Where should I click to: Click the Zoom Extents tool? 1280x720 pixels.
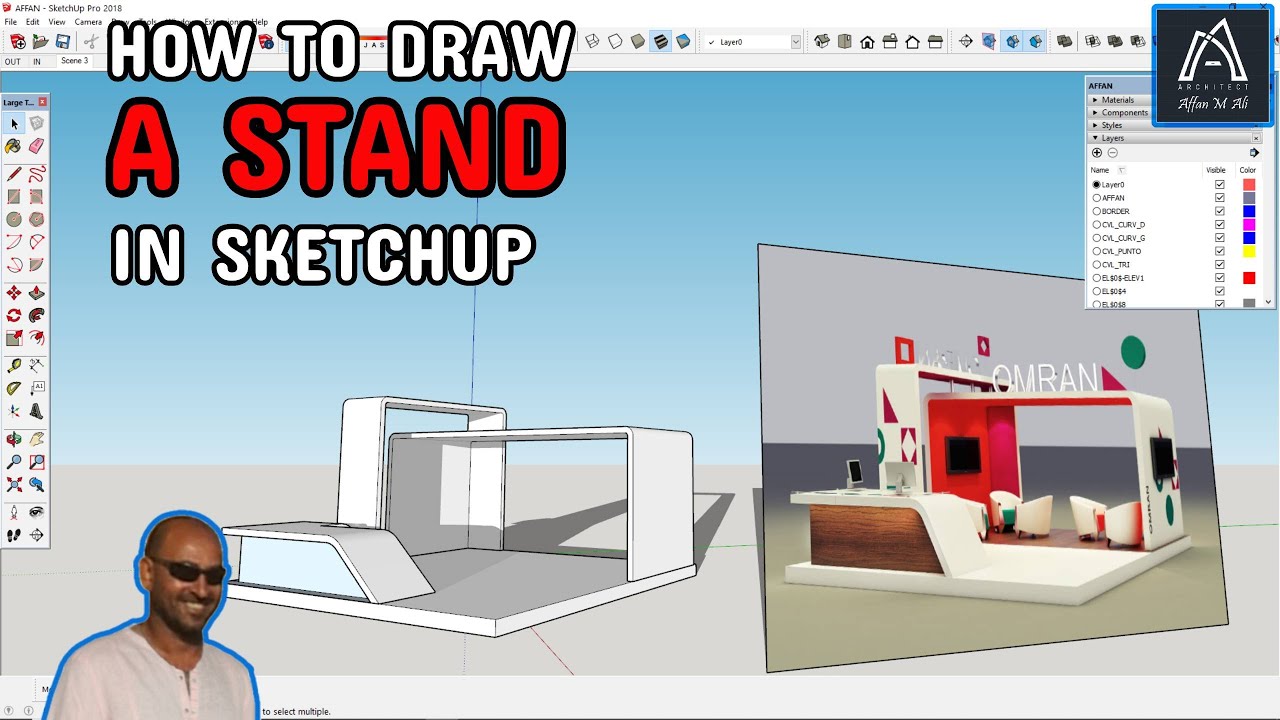14,485
